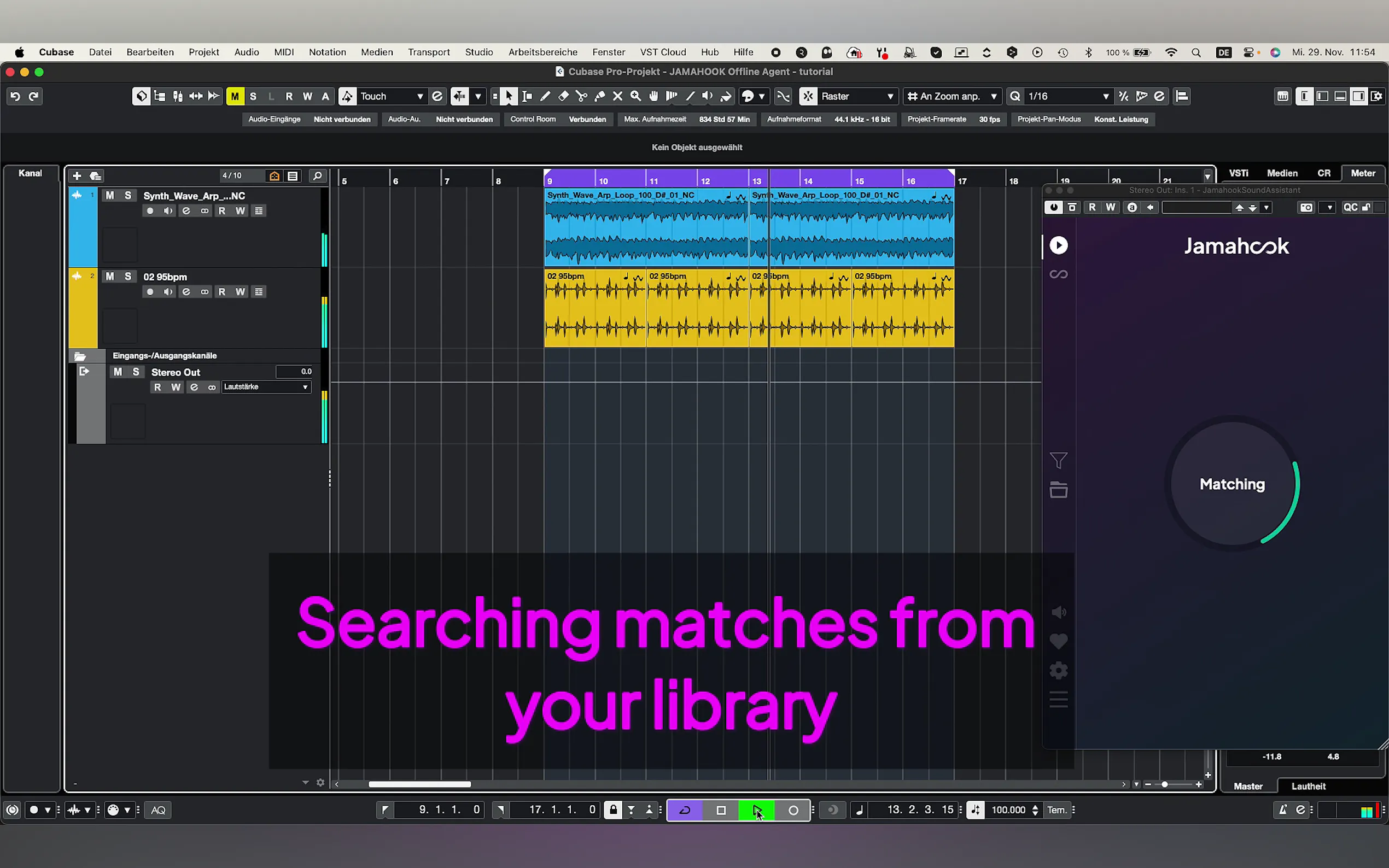This screenshot has height=868, width=1389.
Task: Open the Lautstärke automation parameter dropdown
Action: click(x=266, y=388)
